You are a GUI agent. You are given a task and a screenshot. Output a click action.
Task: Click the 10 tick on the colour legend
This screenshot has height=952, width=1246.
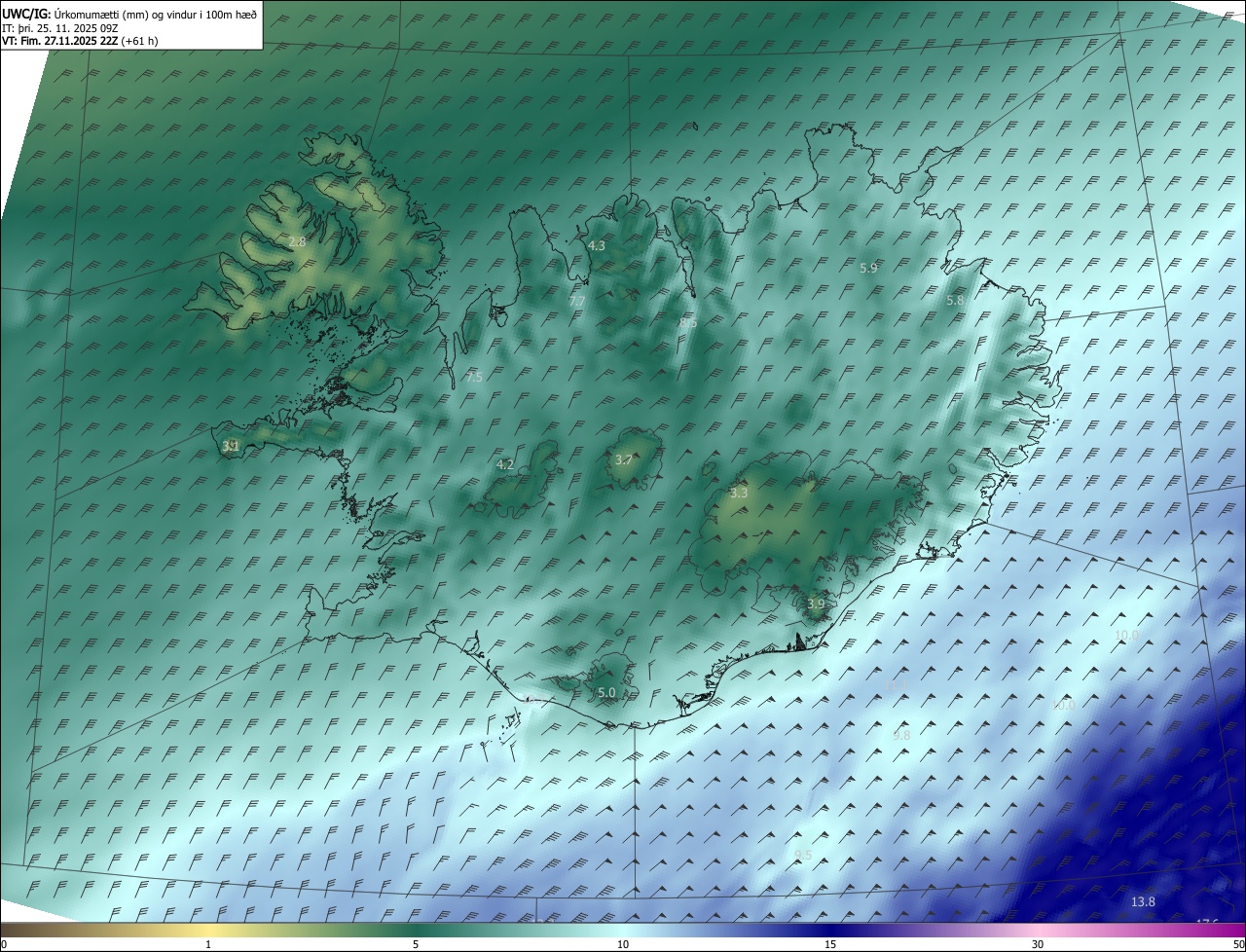623,944
